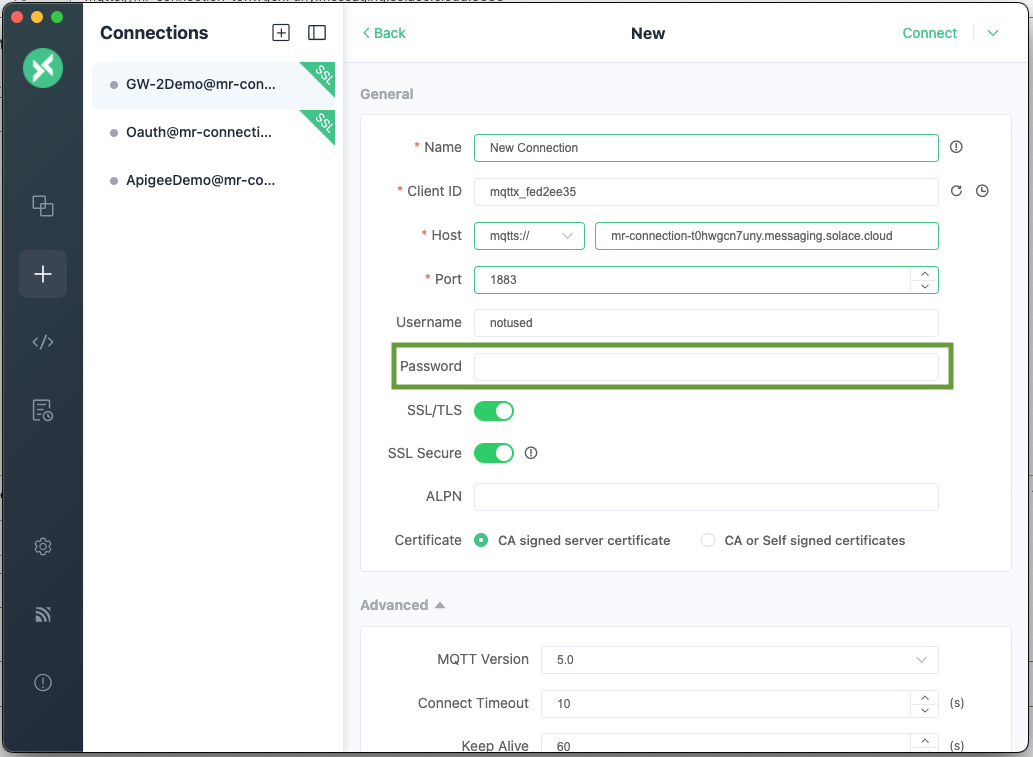Screen dimensions: 1033x757
Task: Select the Oauth@mr-connecti connection
Action: (200, 131)
